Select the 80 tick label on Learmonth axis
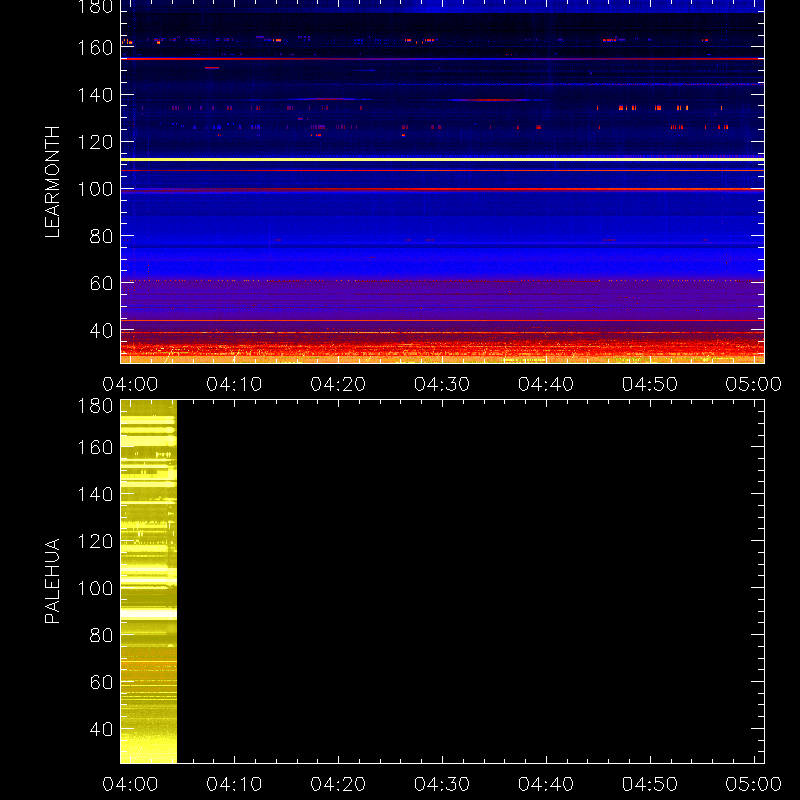This screenshot has height=800, width=800. [101, 236]
